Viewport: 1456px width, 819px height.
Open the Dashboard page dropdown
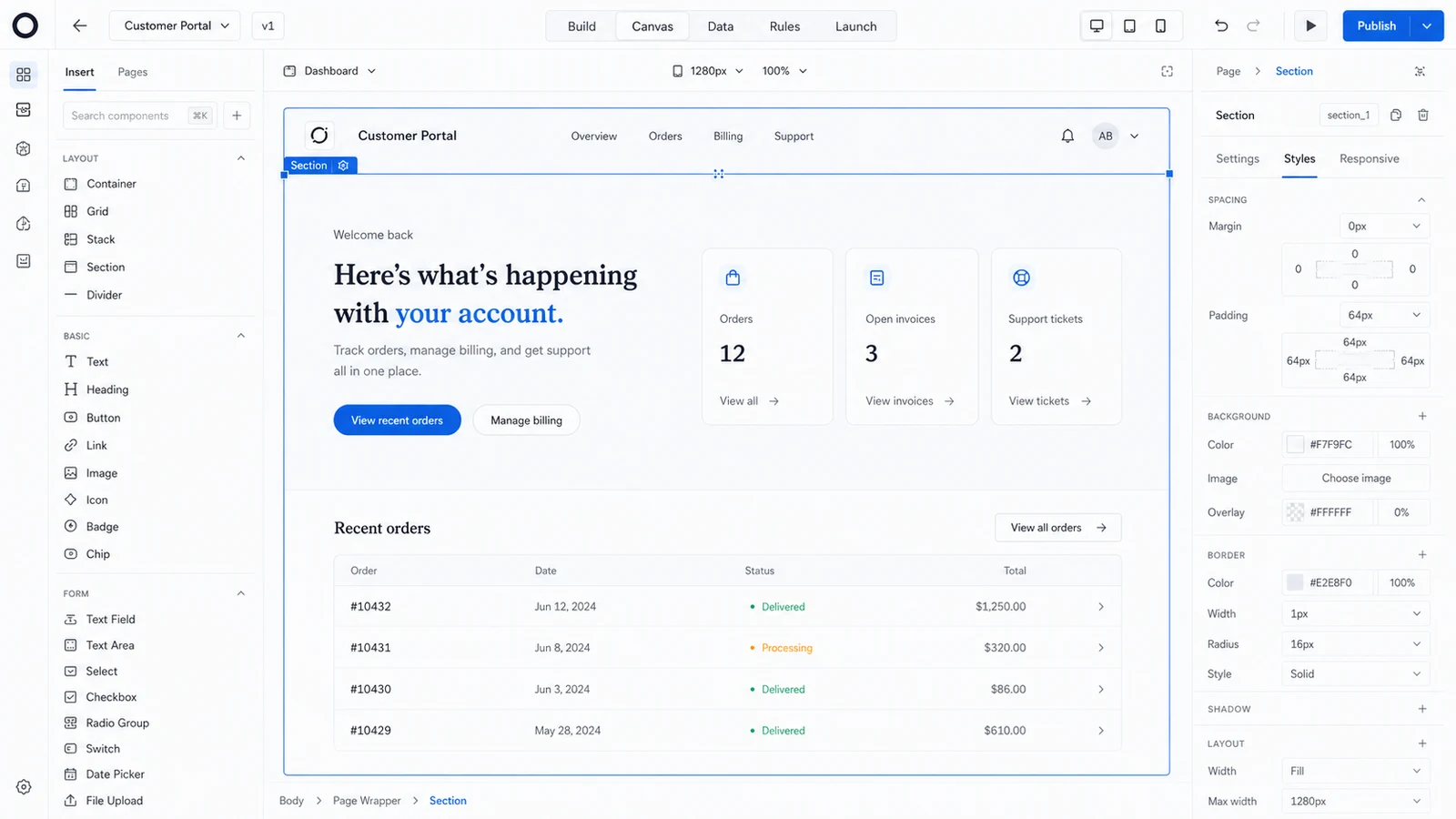[329, 71]
